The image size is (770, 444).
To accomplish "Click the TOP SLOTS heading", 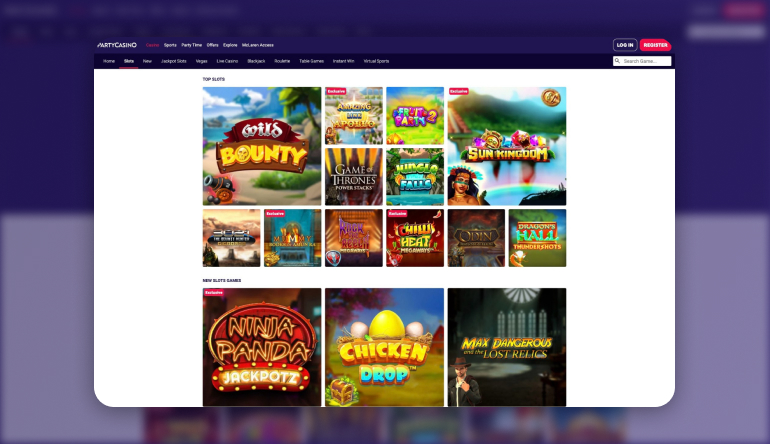I will coord(214,79).
